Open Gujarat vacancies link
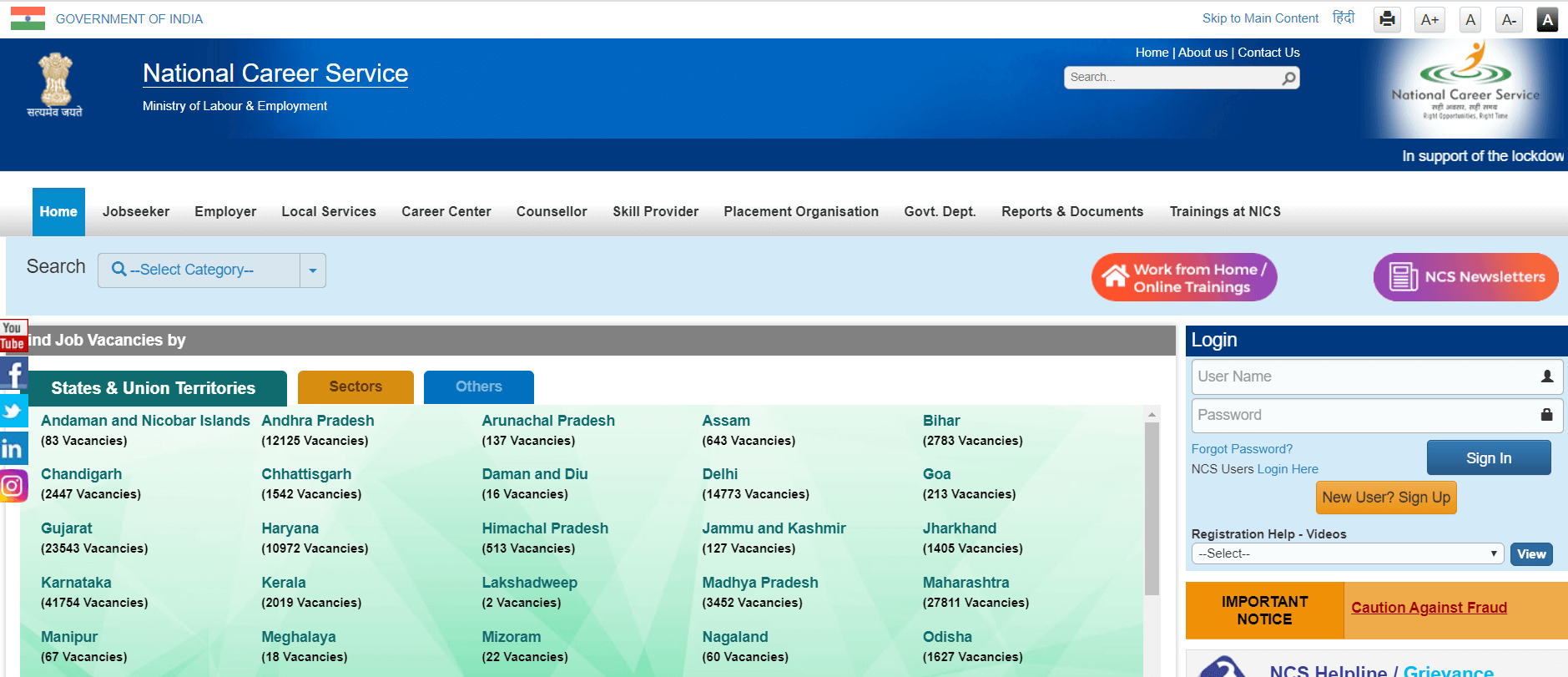This screenshot has width=1568, height=677. [67, 528]
